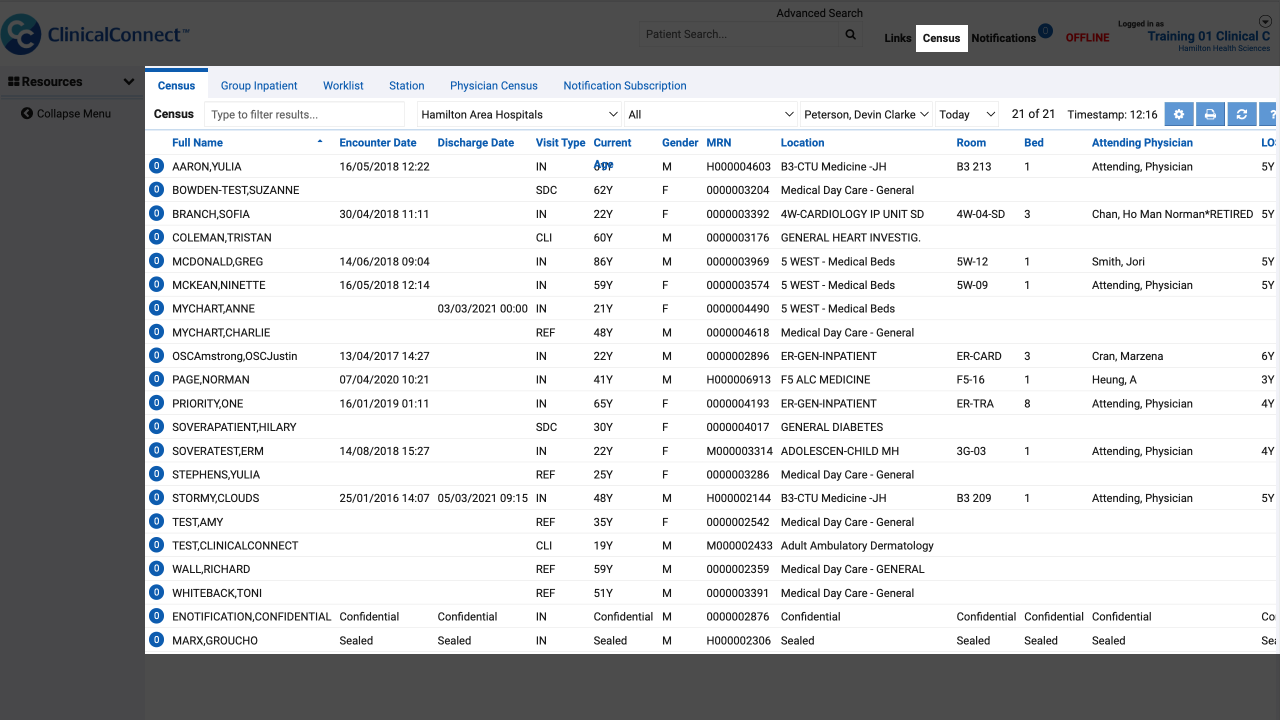This screenshot has height=720, width=1280.
Task: Open the Physician Census tab
Action: click(x=494, y=86)
